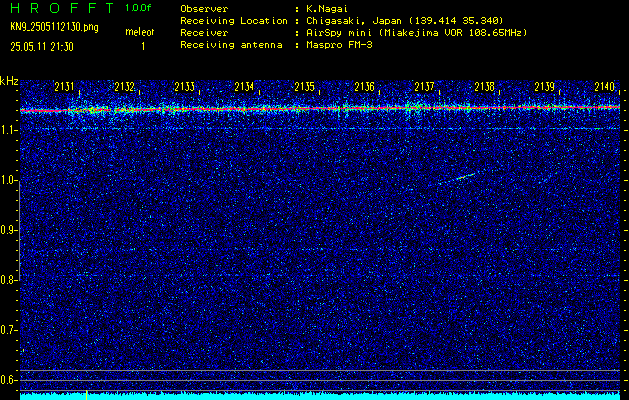Select AirSpy mini Miakejima VOR receiver text
Viewport: 629px width, 400px height.
[417, 32]
